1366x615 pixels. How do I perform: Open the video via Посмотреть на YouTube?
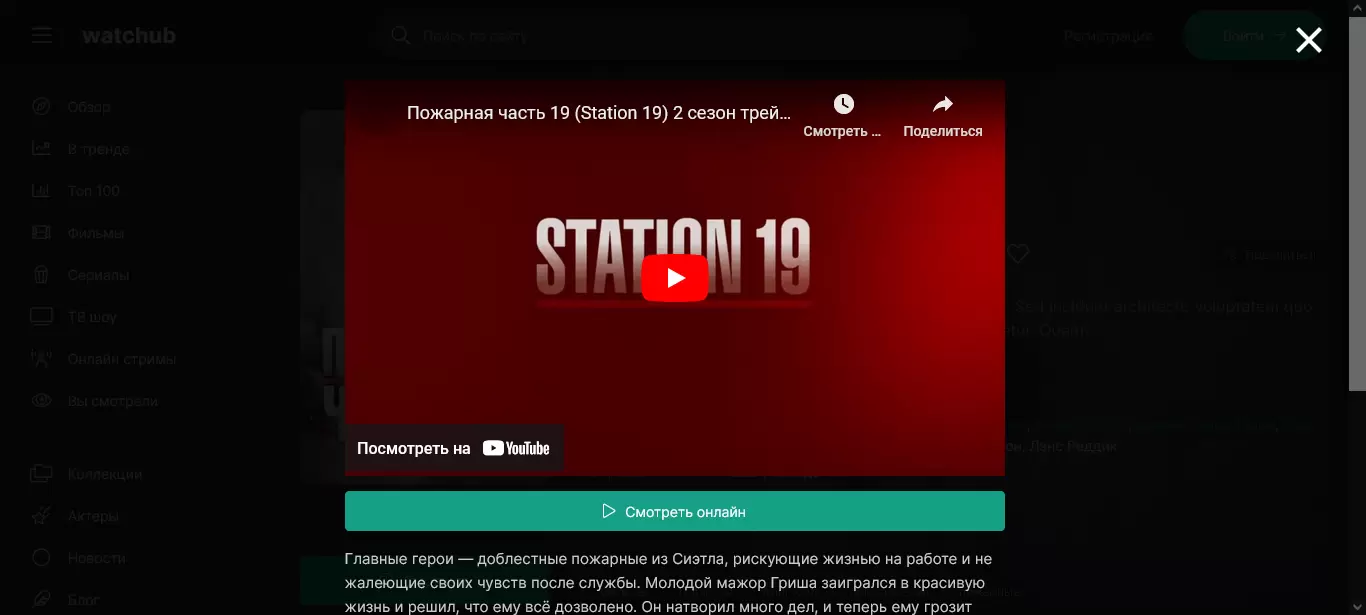454,448
